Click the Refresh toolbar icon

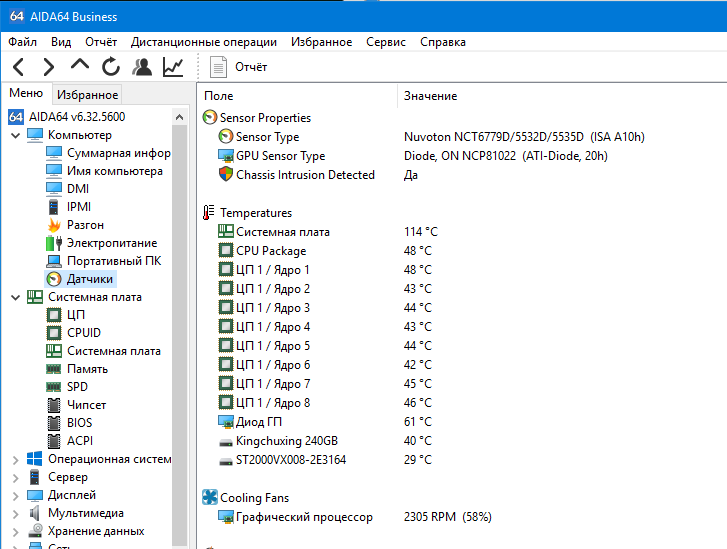click(x=111, y=67)
